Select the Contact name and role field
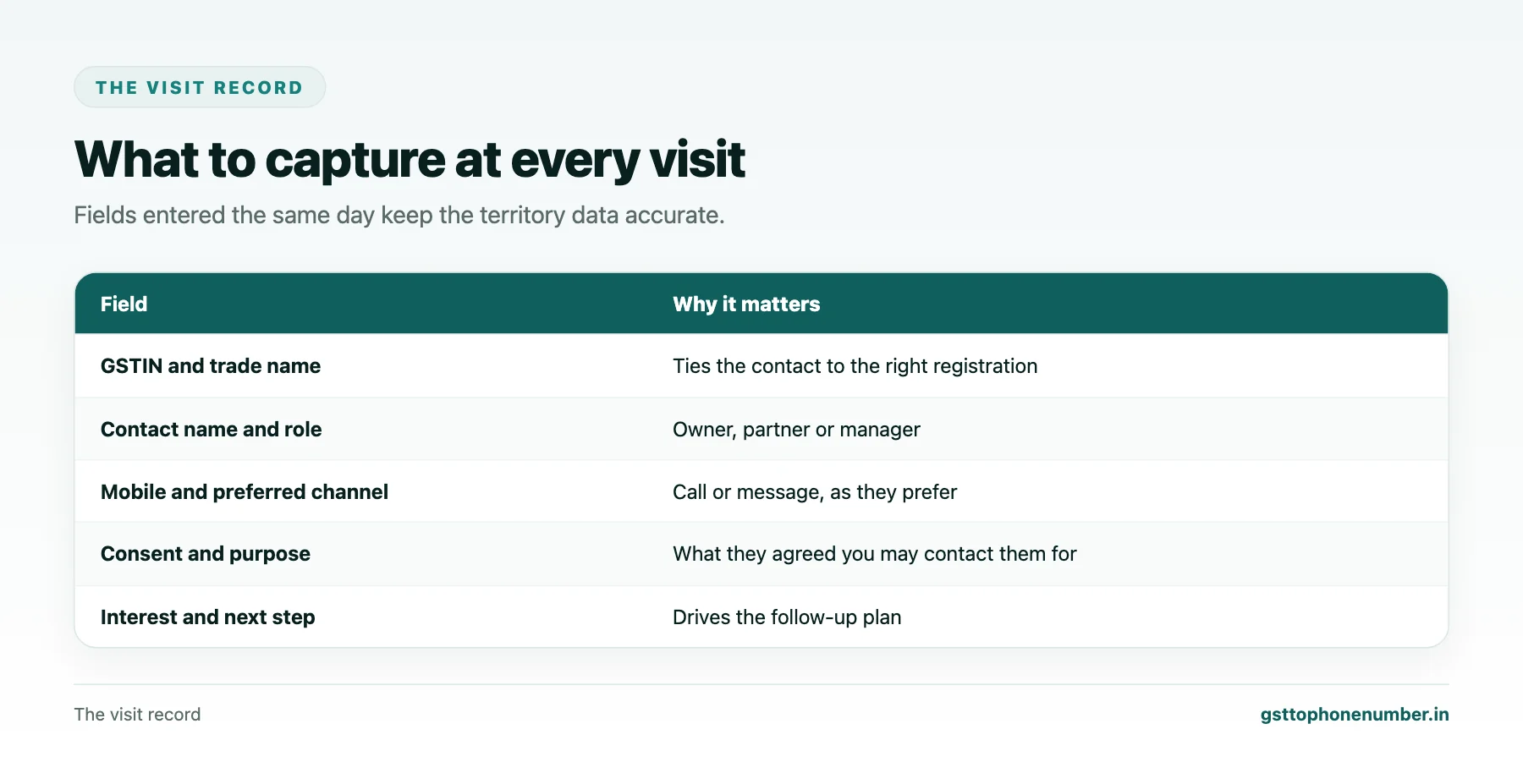 tap(211, 429)
